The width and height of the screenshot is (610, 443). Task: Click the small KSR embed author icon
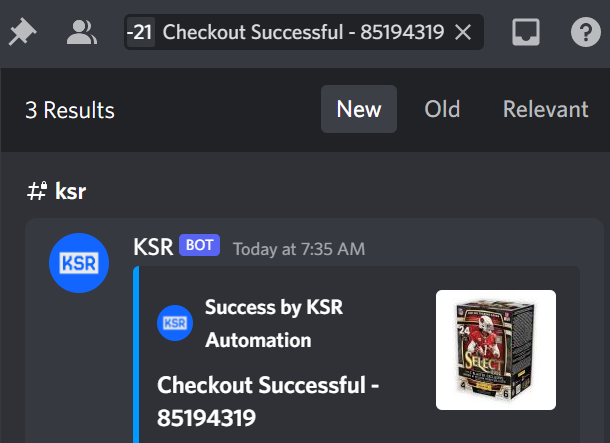pyautogui.click(x=175, y=323)
